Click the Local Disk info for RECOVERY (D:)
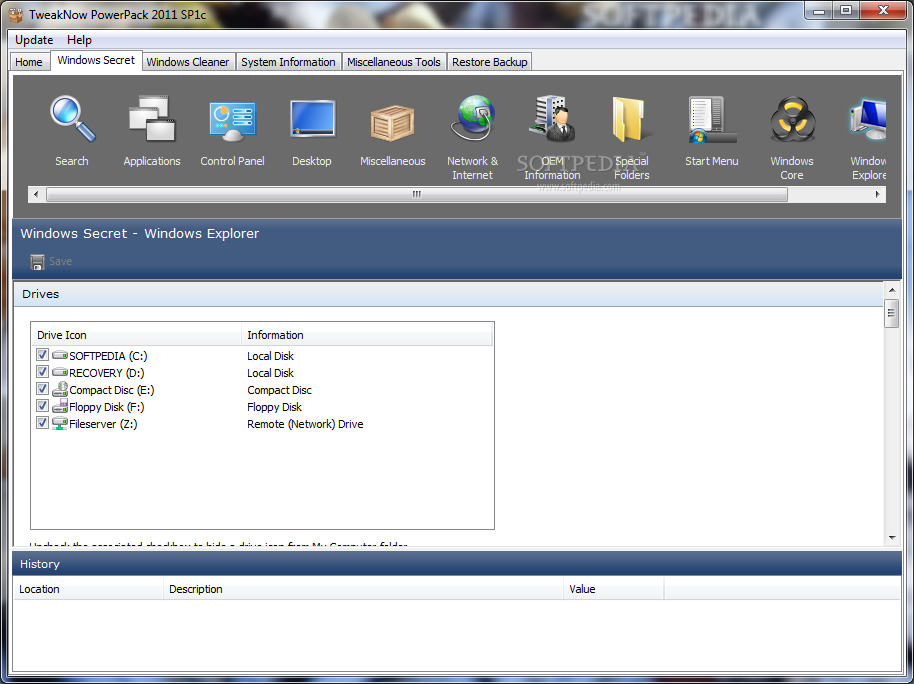914x684 pixels. (x=270, y=373)
